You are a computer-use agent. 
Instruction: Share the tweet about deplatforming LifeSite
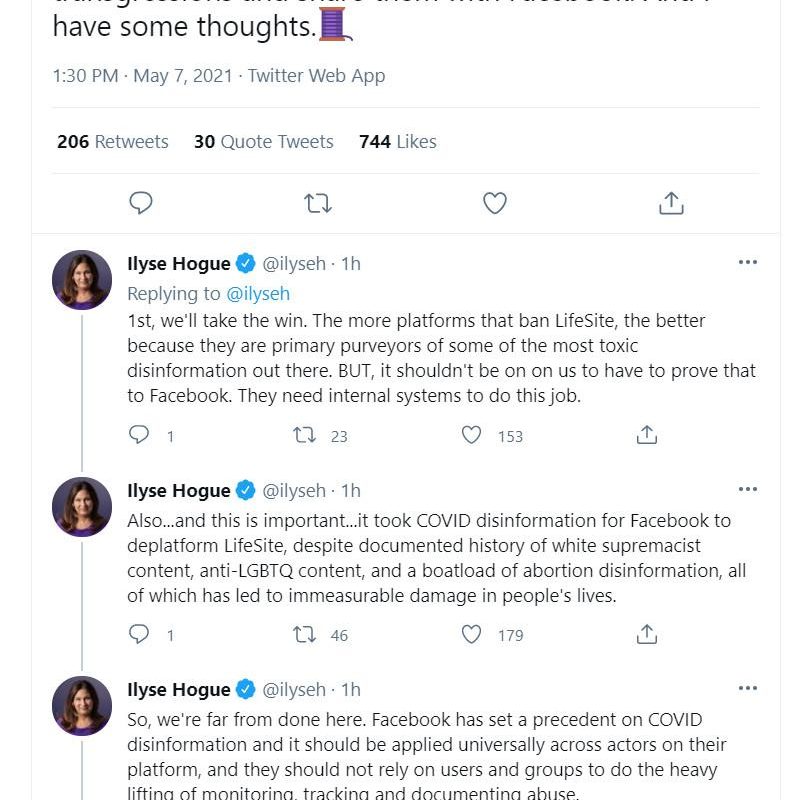point(647,634)
